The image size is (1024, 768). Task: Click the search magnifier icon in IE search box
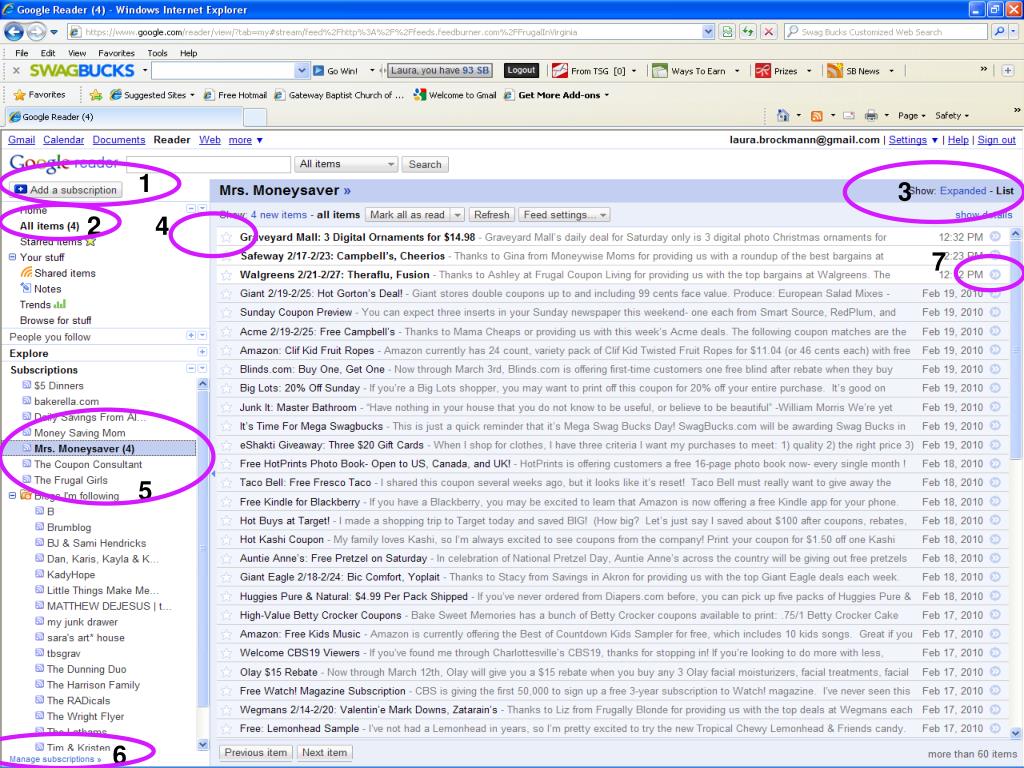click(999, 31)
